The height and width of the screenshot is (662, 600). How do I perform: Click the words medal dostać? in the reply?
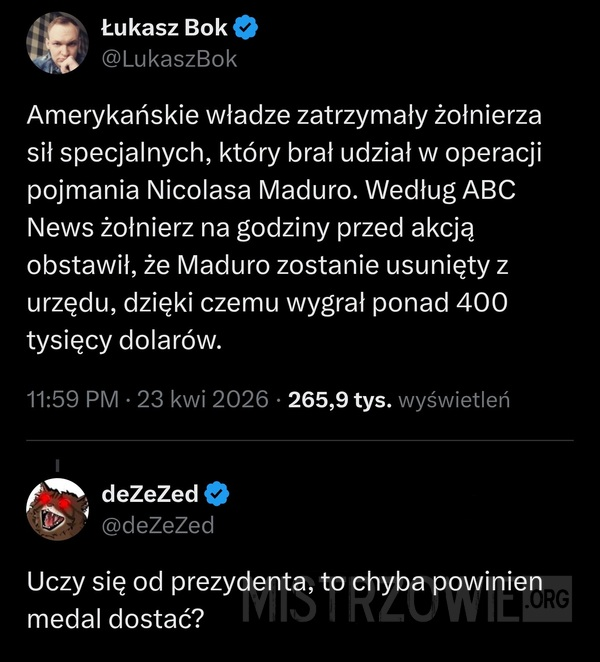pyautogui.click(x=114, y=620)
